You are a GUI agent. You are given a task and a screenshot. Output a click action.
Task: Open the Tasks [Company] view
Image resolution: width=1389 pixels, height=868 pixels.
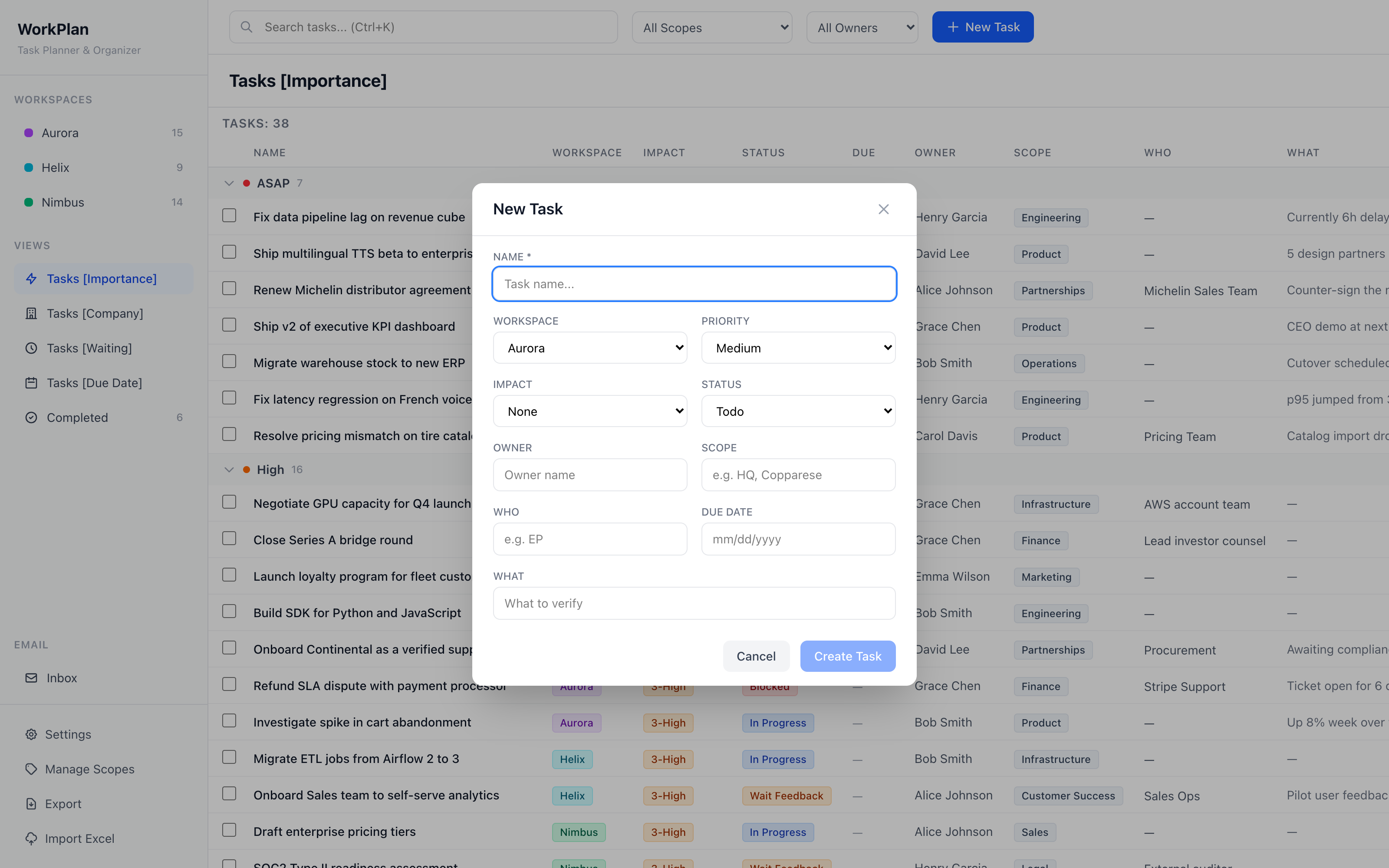pyautogui.click(x=103, y=313)
